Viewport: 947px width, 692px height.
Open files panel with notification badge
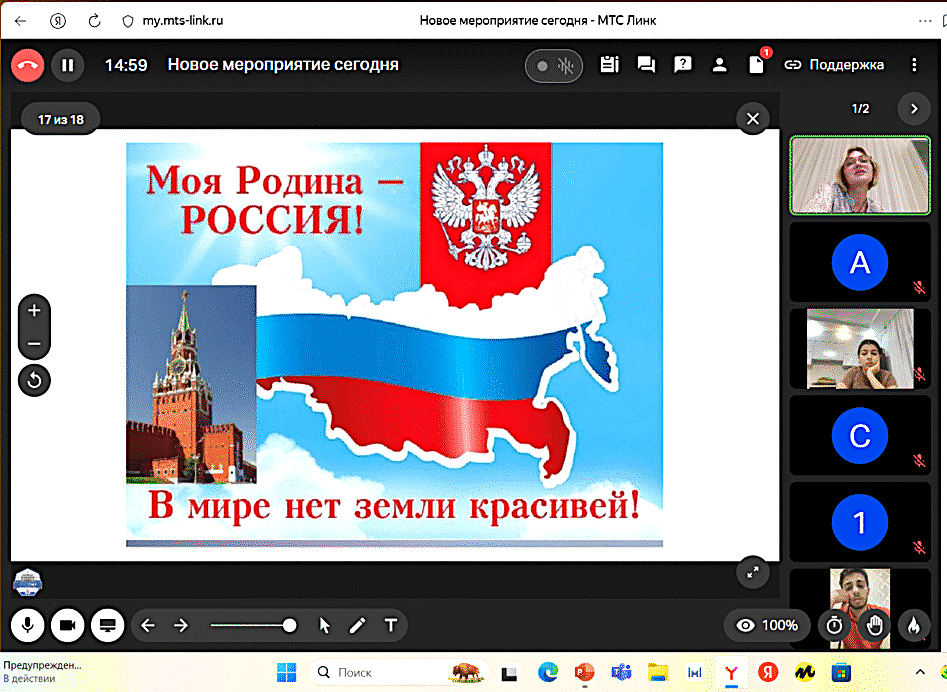[x=757, y=65]
